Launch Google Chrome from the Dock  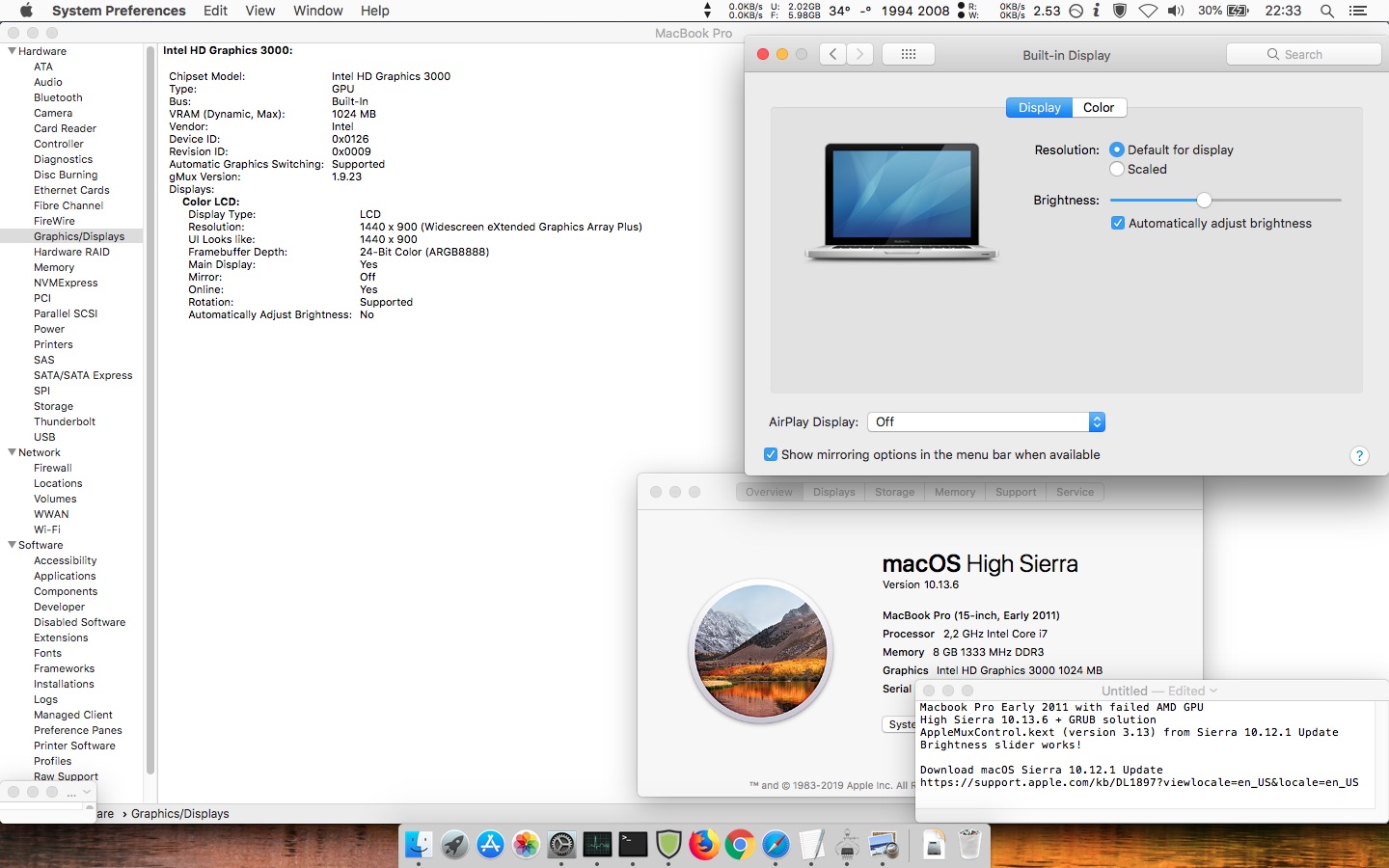740,845
